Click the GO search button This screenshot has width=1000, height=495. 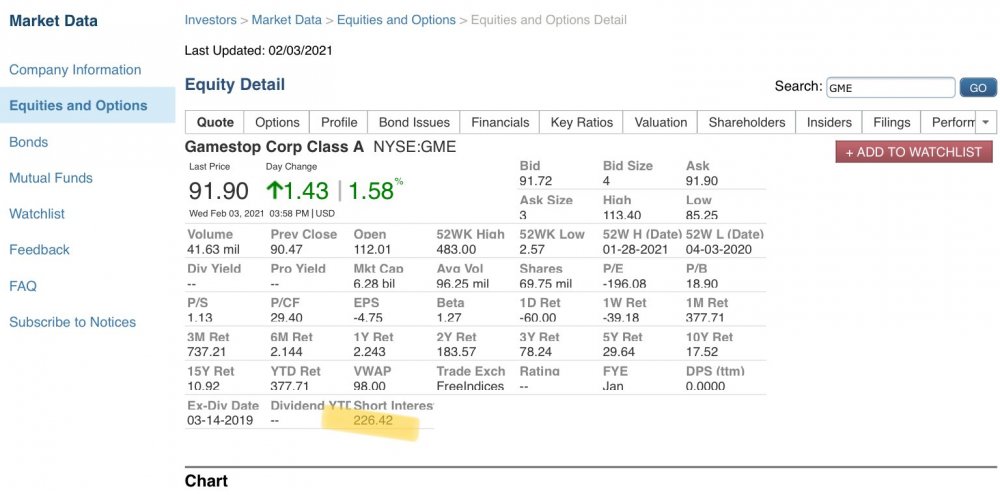click(x=977, y=88)
